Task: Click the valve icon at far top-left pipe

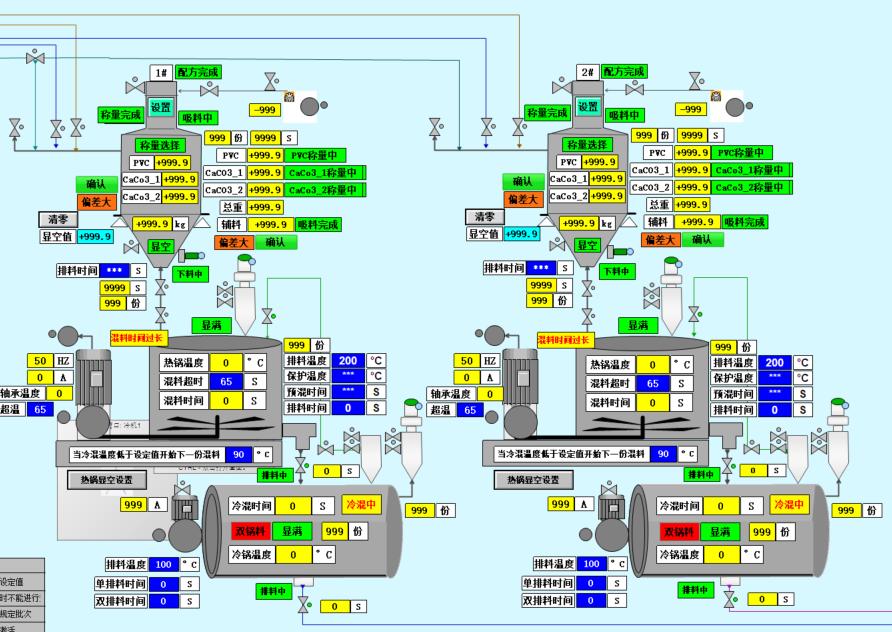Action: coord(35,59)
